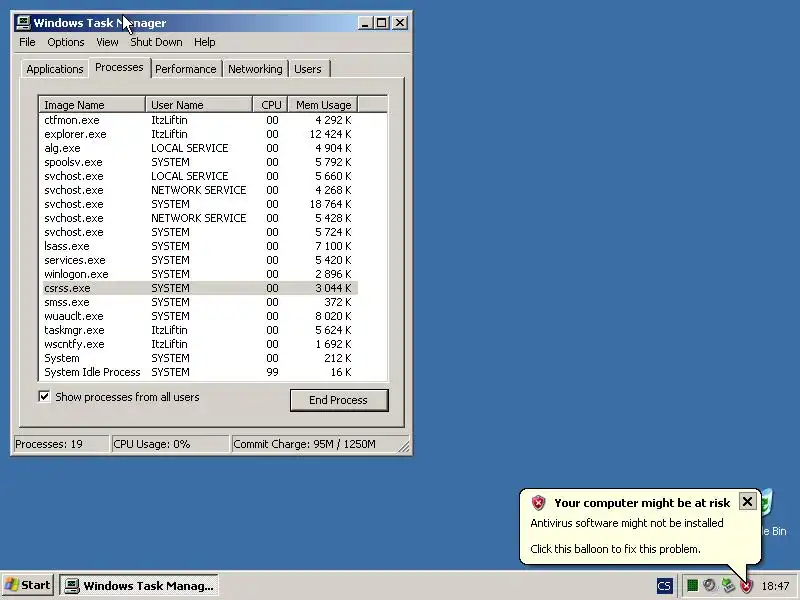Select the smss.exe process row
800x600 pixels.
(200, 302)
